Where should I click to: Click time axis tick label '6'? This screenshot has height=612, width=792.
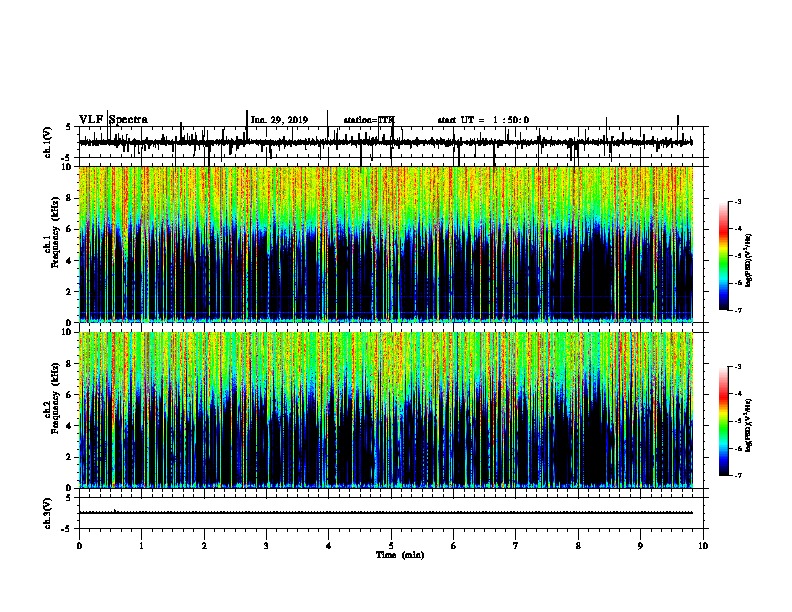[454, 546]
